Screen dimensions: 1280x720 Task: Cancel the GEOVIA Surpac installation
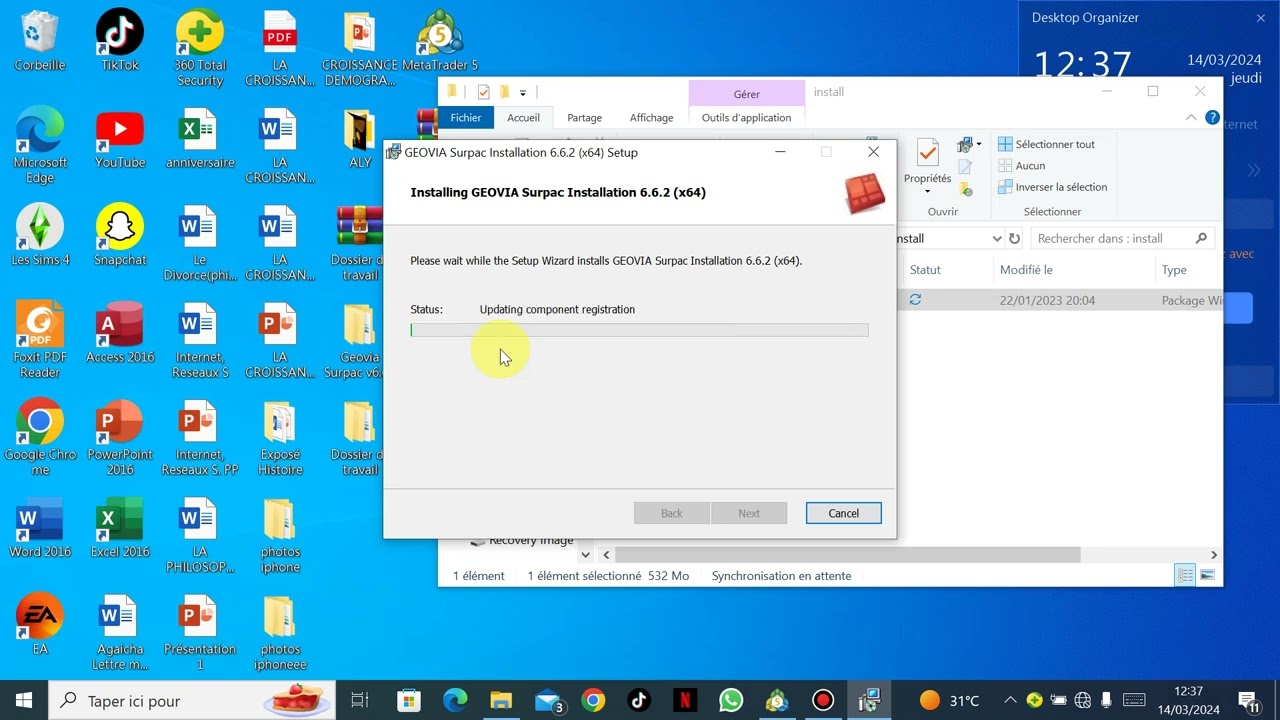pyautogui.click(x=843, y=513)
